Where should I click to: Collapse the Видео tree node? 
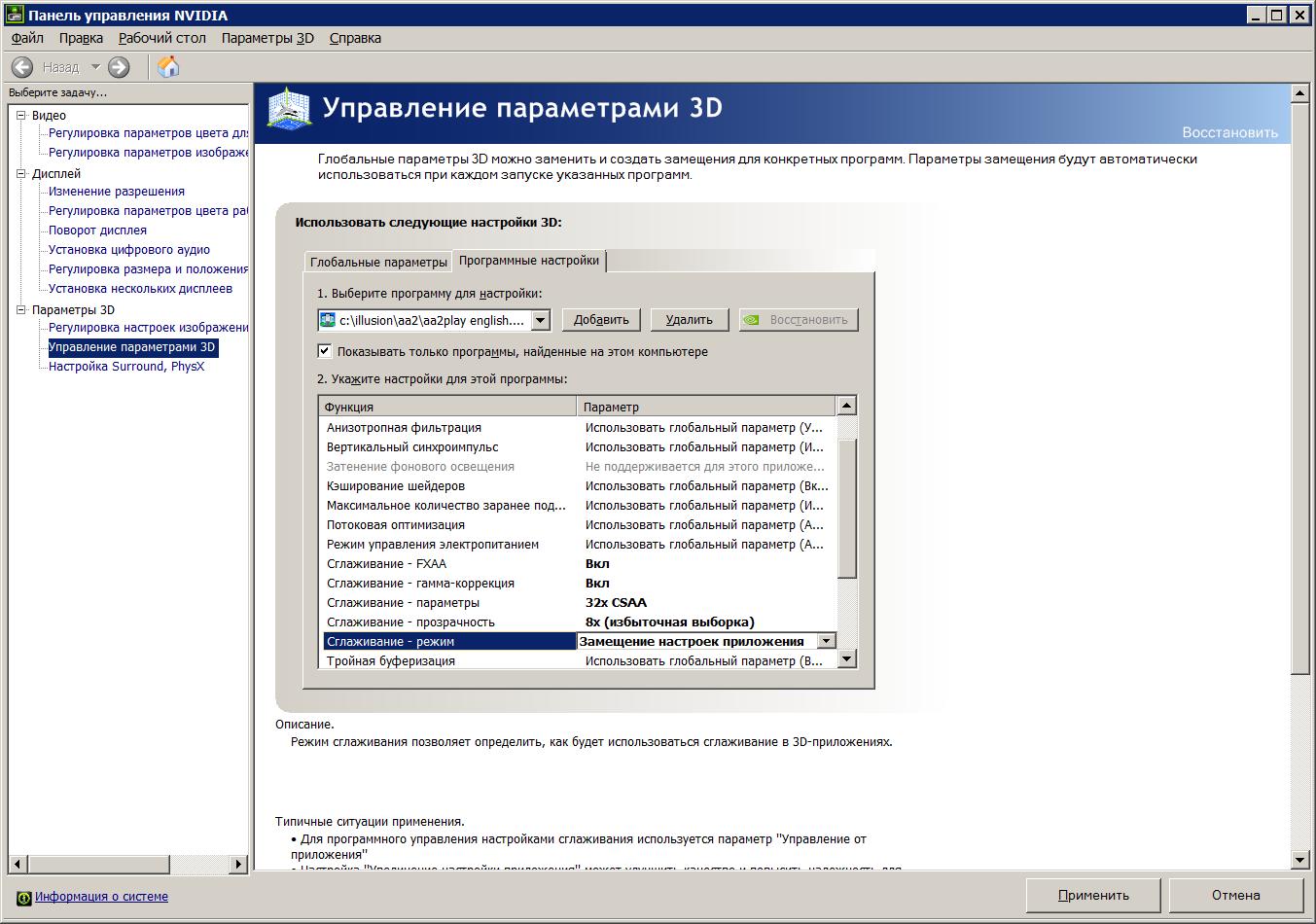click(x=21, y=115)
